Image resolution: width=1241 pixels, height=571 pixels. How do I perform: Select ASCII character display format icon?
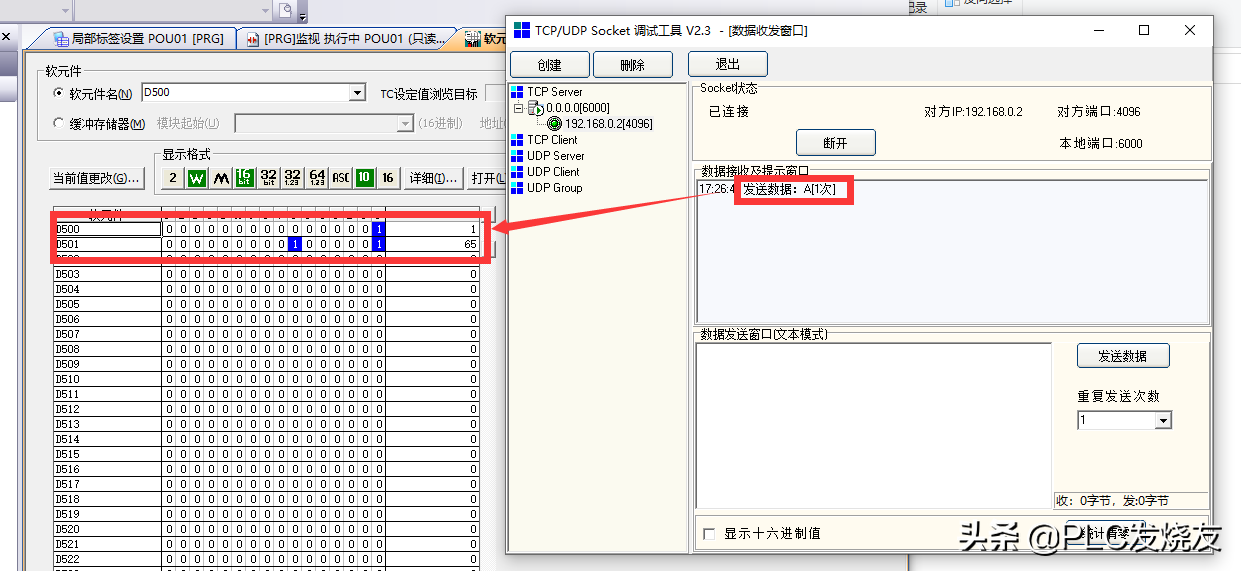[x=341, y=178]
